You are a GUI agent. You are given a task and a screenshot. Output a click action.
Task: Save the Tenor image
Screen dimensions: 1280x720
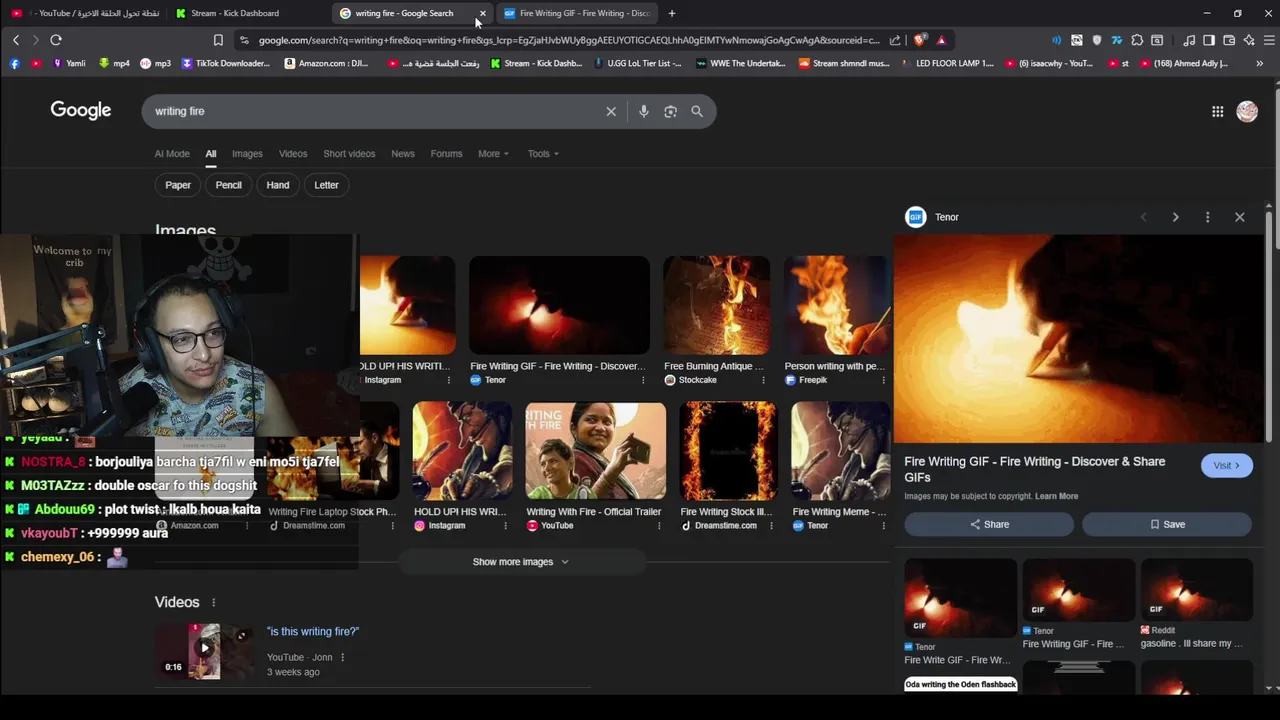[1167, 524]
